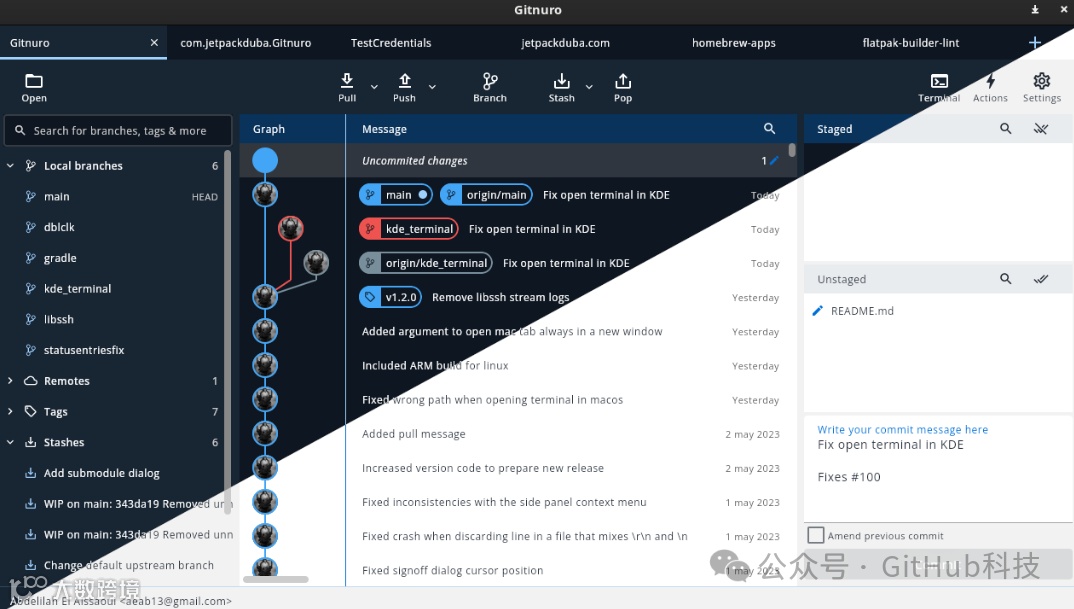Expand the Tags section
The height and width of the screenshot is (609, 1074).
click(10, 411)
